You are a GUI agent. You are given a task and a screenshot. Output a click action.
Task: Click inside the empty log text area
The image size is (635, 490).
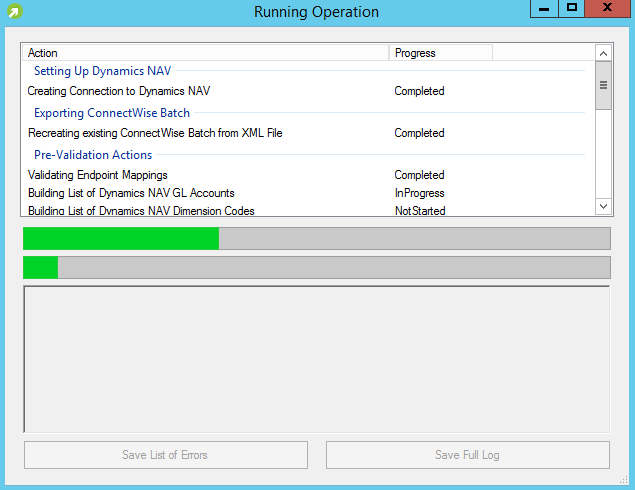[x=317, y=359]
